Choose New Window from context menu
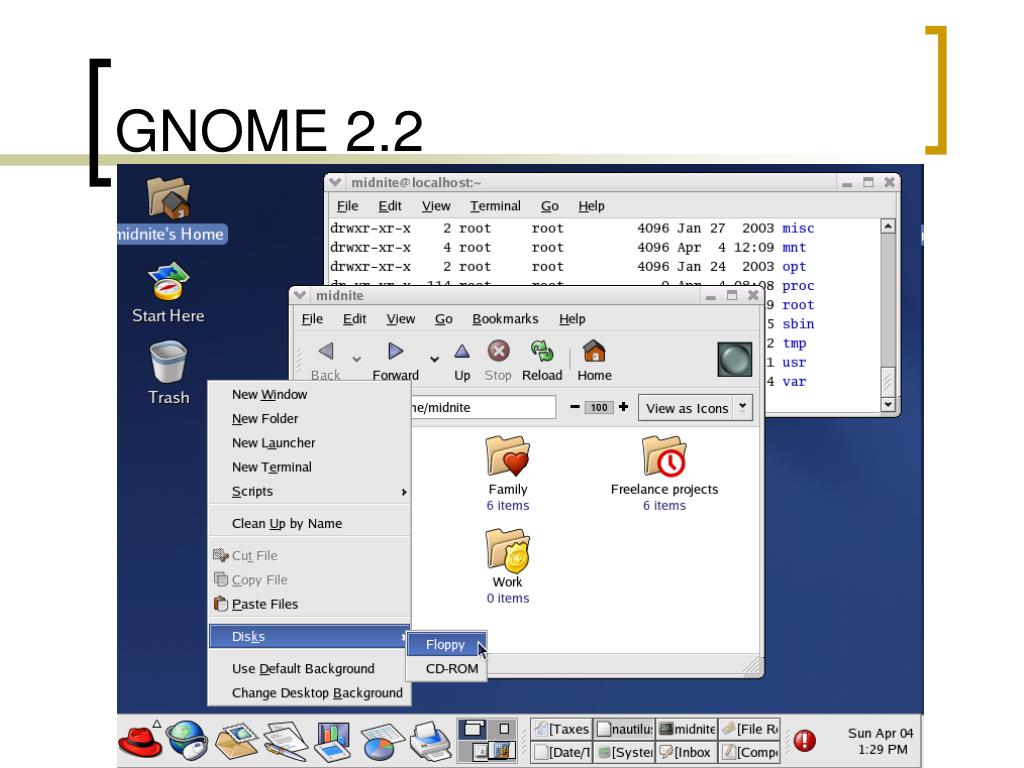The width and height of the screenshot is (1024, 768). click(310, 394)
